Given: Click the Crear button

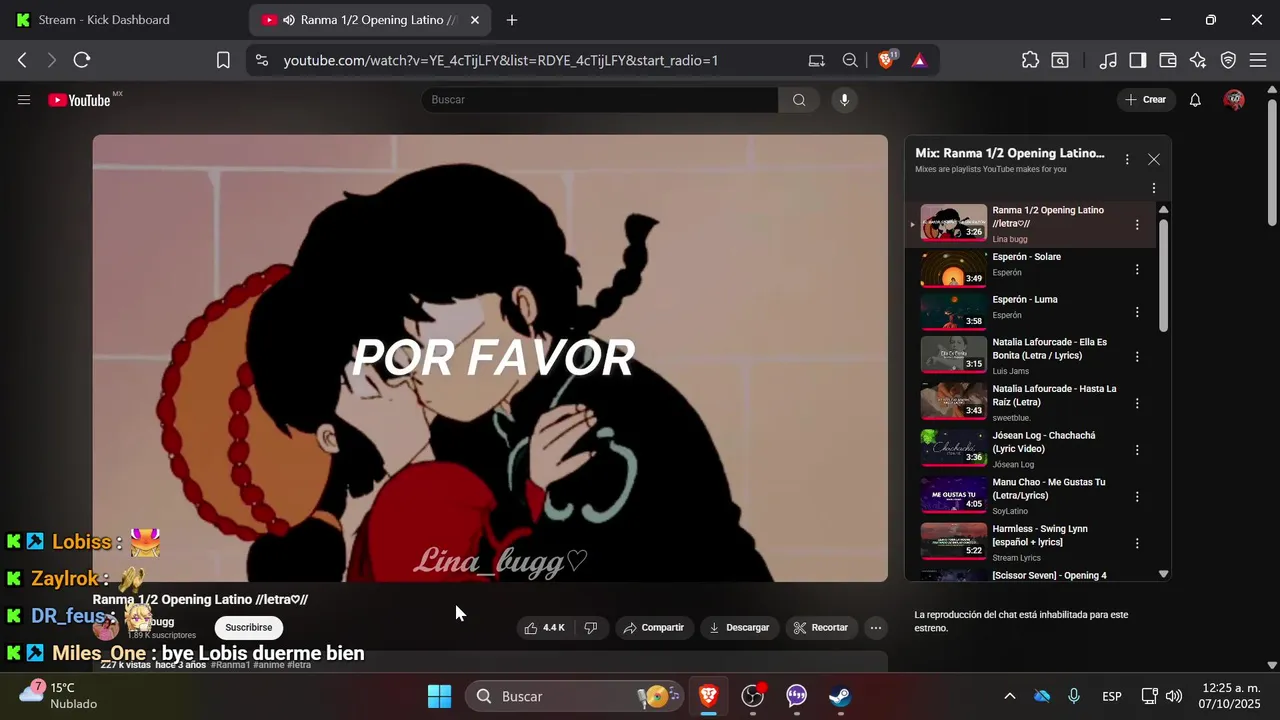Looking at the screenshot, I should point(1145,100).
